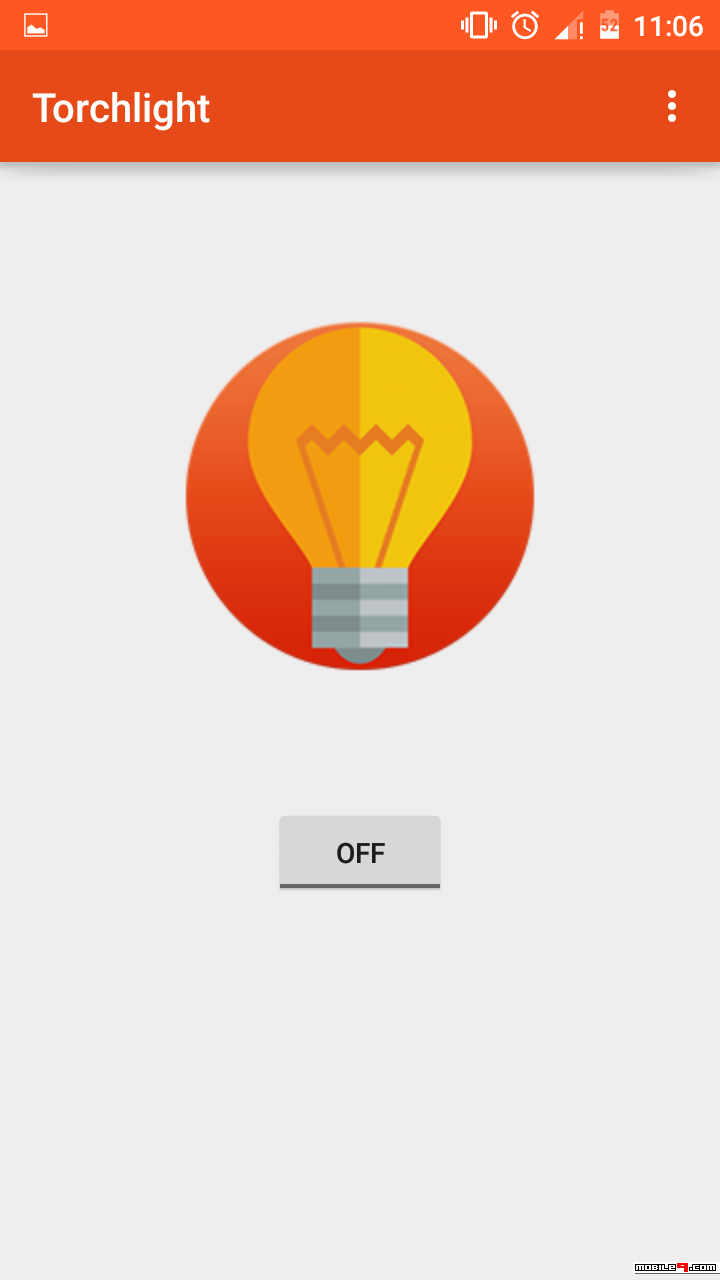
Task: Tap the battery level status icon
Action: (x=609, y=25)
